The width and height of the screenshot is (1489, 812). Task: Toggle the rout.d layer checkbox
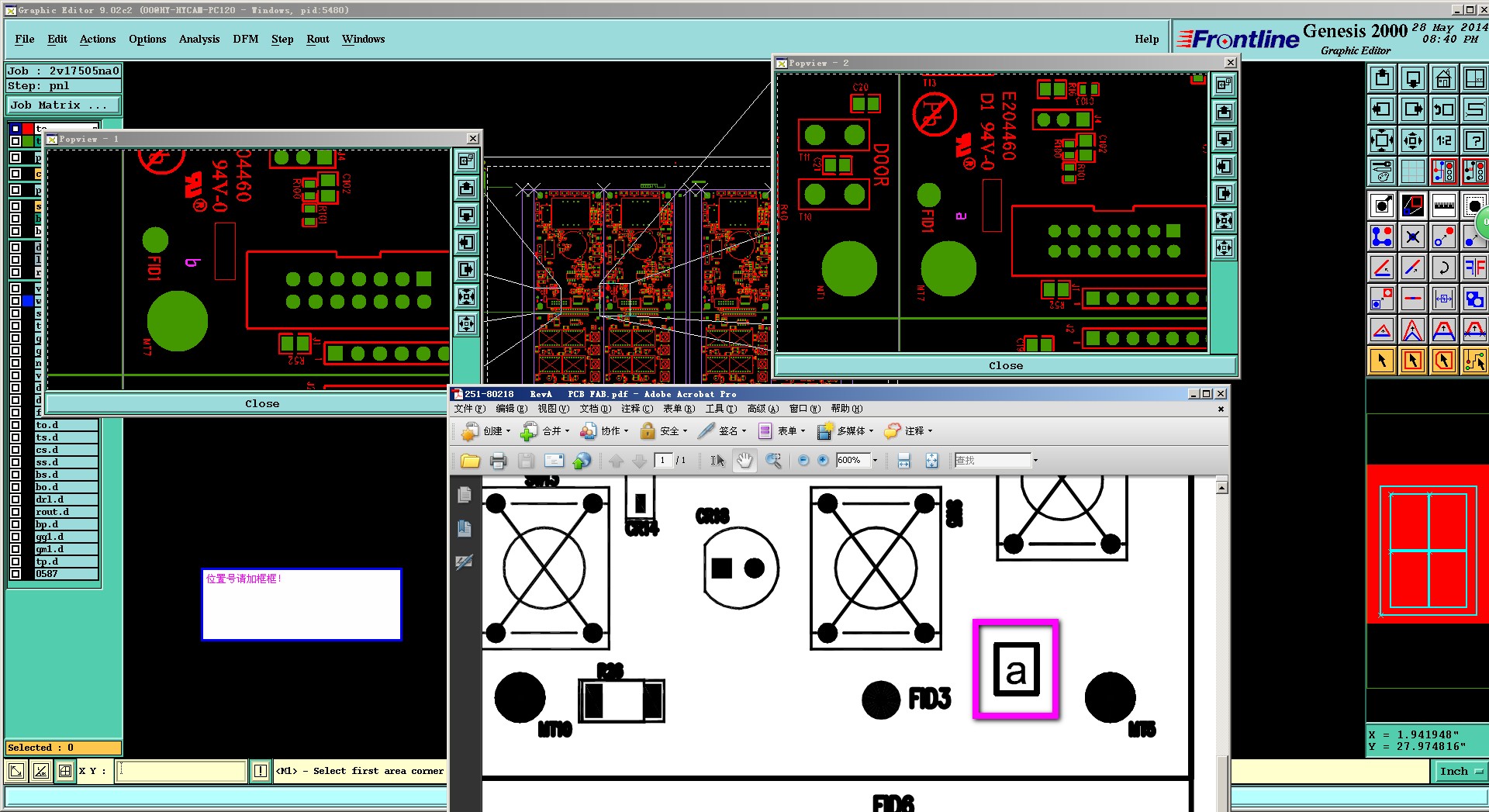click(16, 512)
